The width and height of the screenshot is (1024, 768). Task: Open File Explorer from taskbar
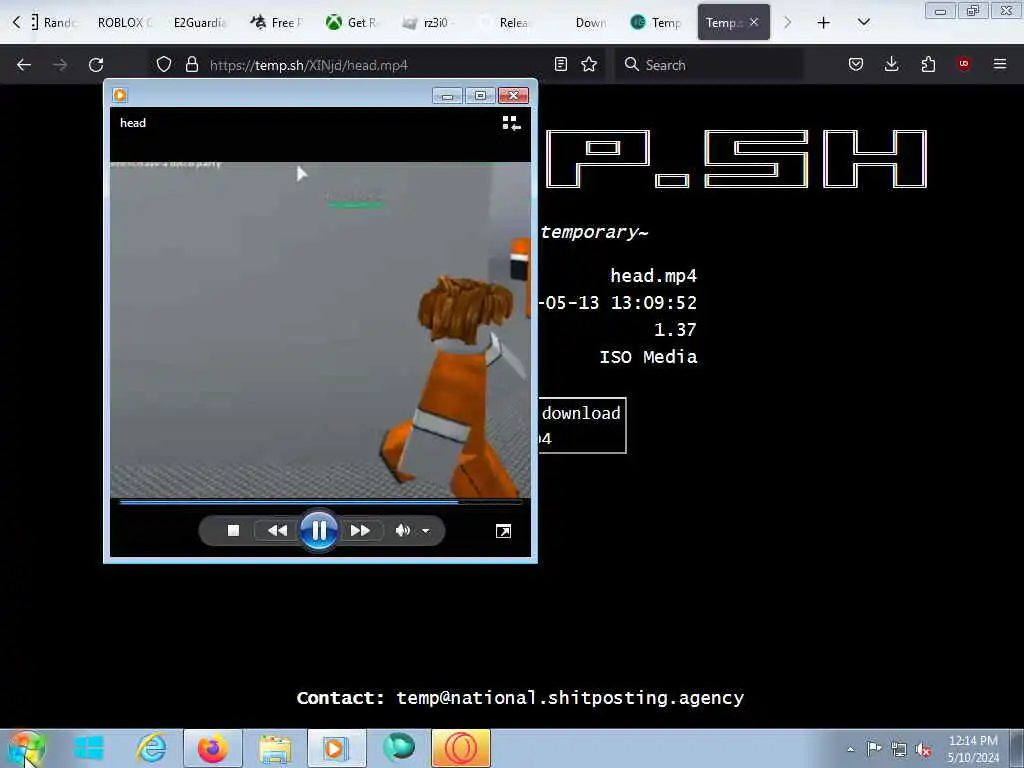(275, 748)
